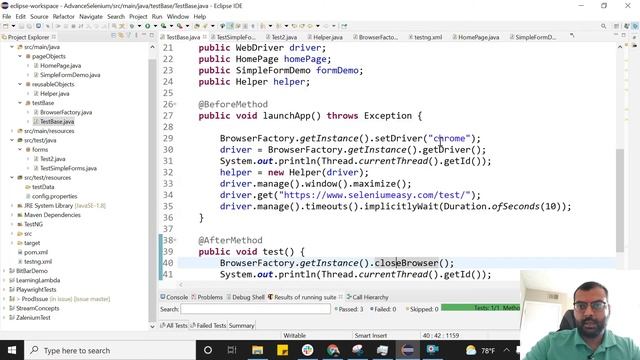Show hidden editor tabs overflow
640x360 pixels.
pyautogui.click(x=572, y=36)
